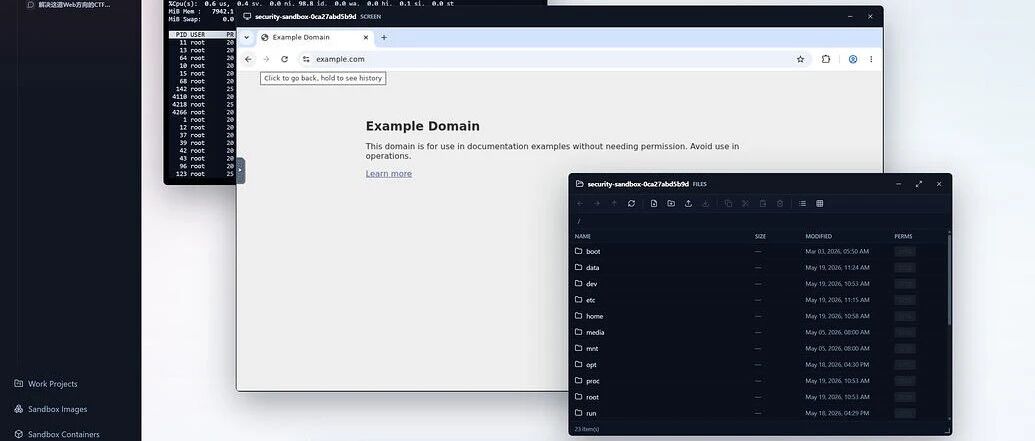The image size is (1035, 441).
Task: Switch Files window to grid view
Action: tap(819, 203)
